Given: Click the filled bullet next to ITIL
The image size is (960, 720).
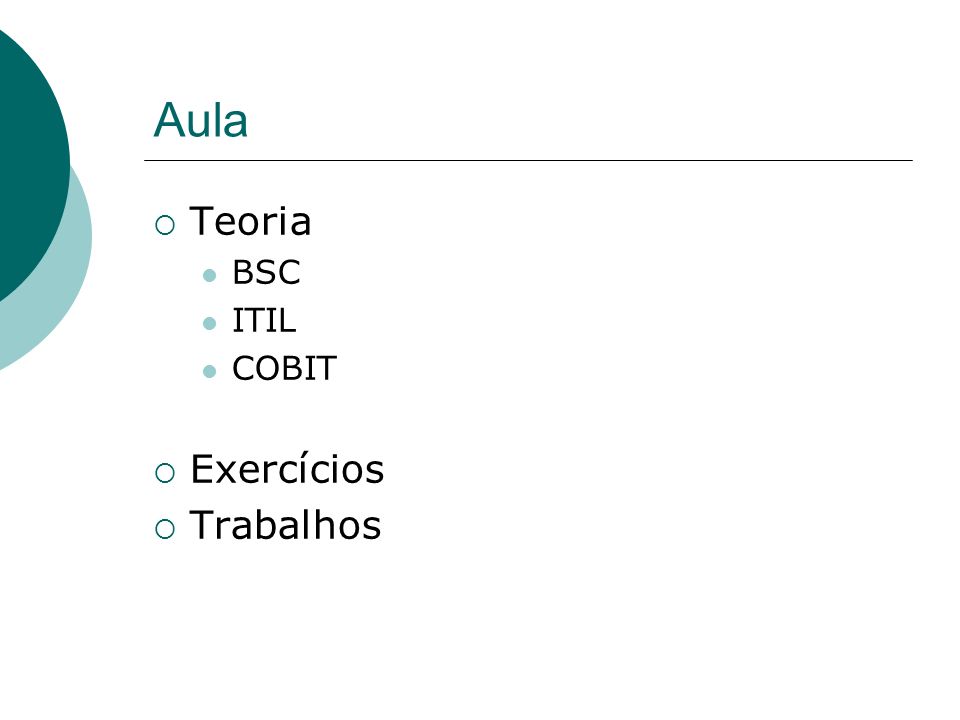Looking at the screenshot, I should pos(209,323).
